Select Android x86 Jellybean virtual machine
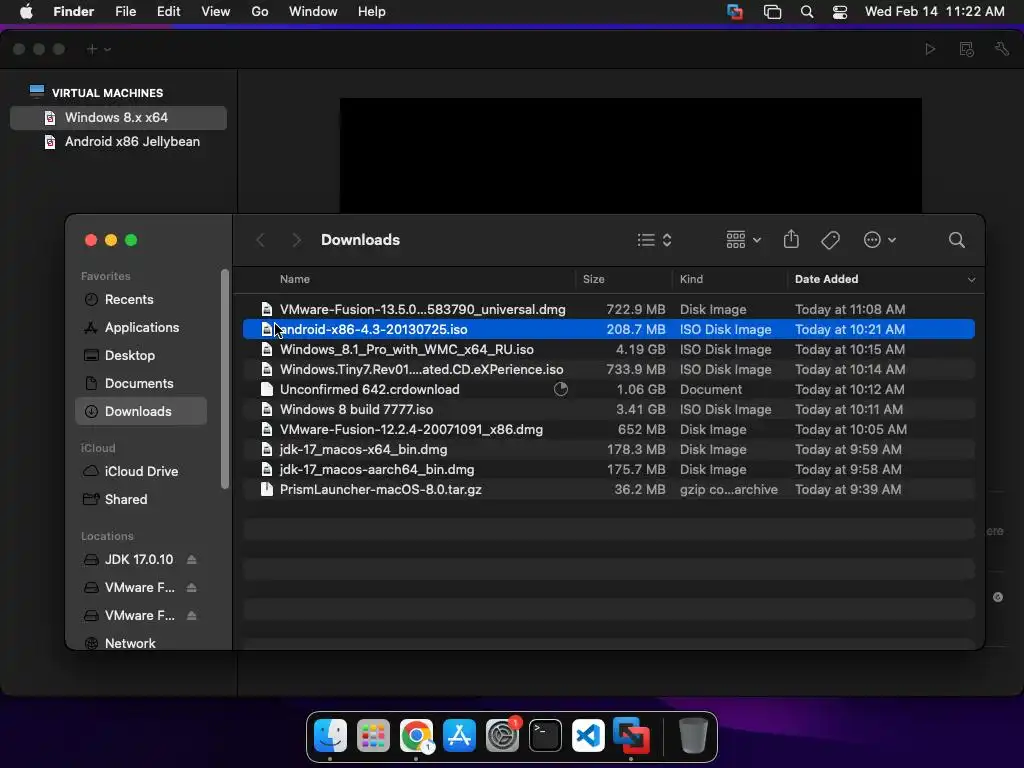 click(x=118, y=142)
